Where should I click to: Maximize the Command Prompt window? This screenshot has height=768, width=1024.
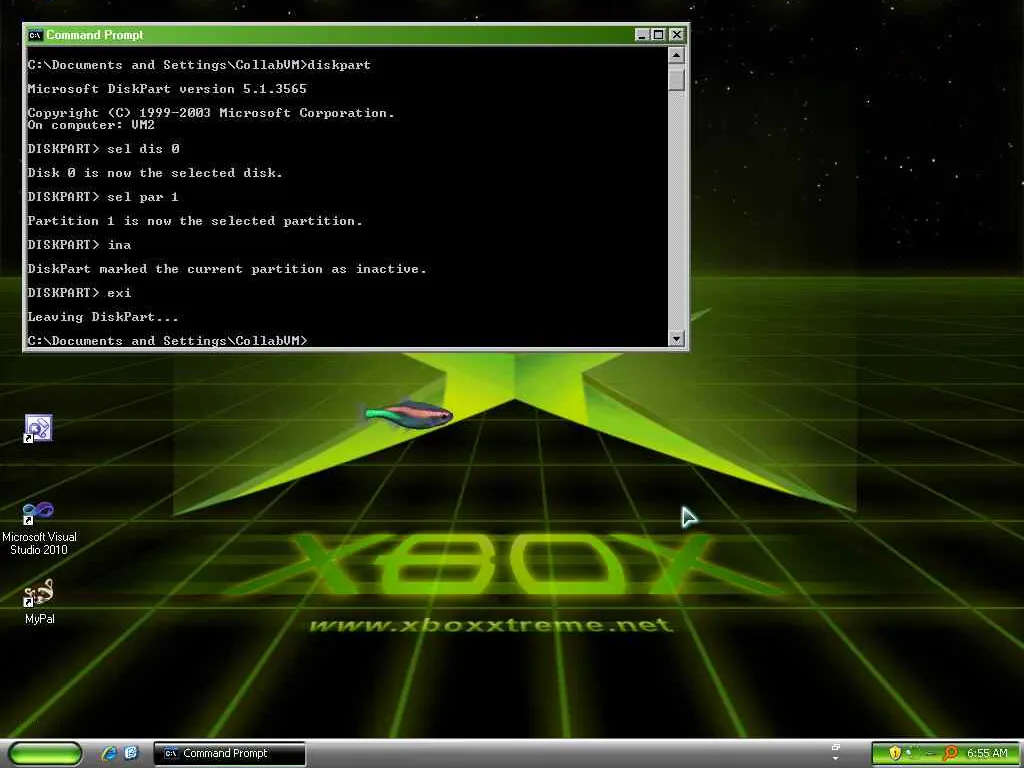[x=658, y=35]
